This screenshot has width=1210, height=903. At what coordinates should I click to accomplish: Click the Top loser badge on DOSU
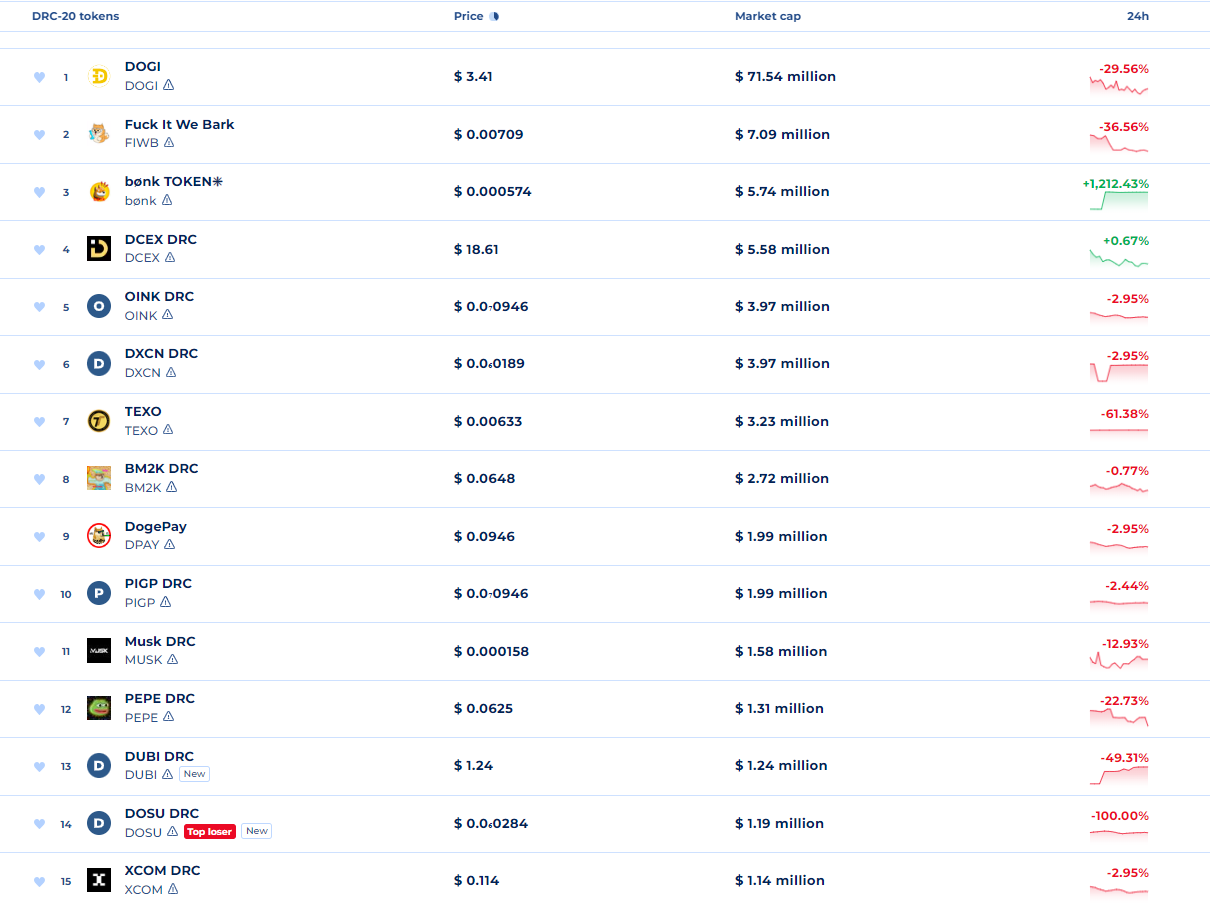tap(209, 831)
